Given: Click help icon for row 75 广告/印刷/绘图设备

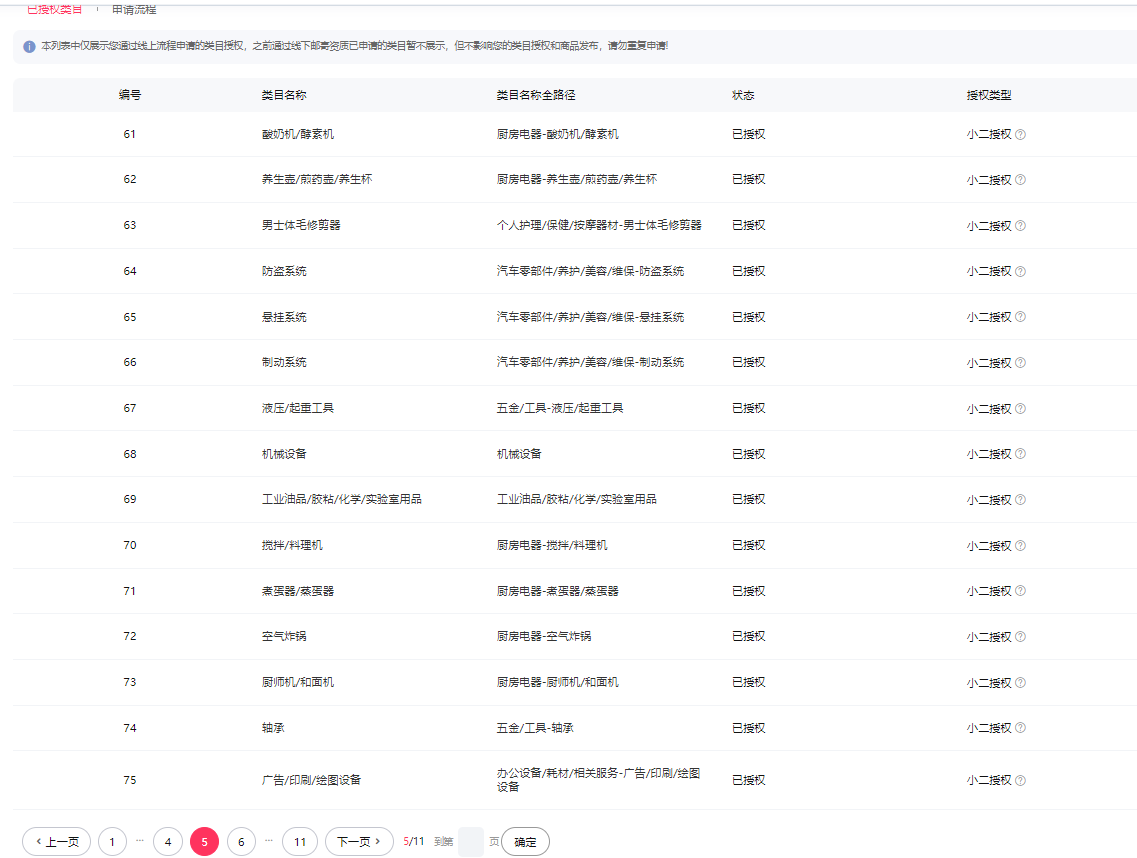Looking at the screenshot, I should pos(1020,781).
